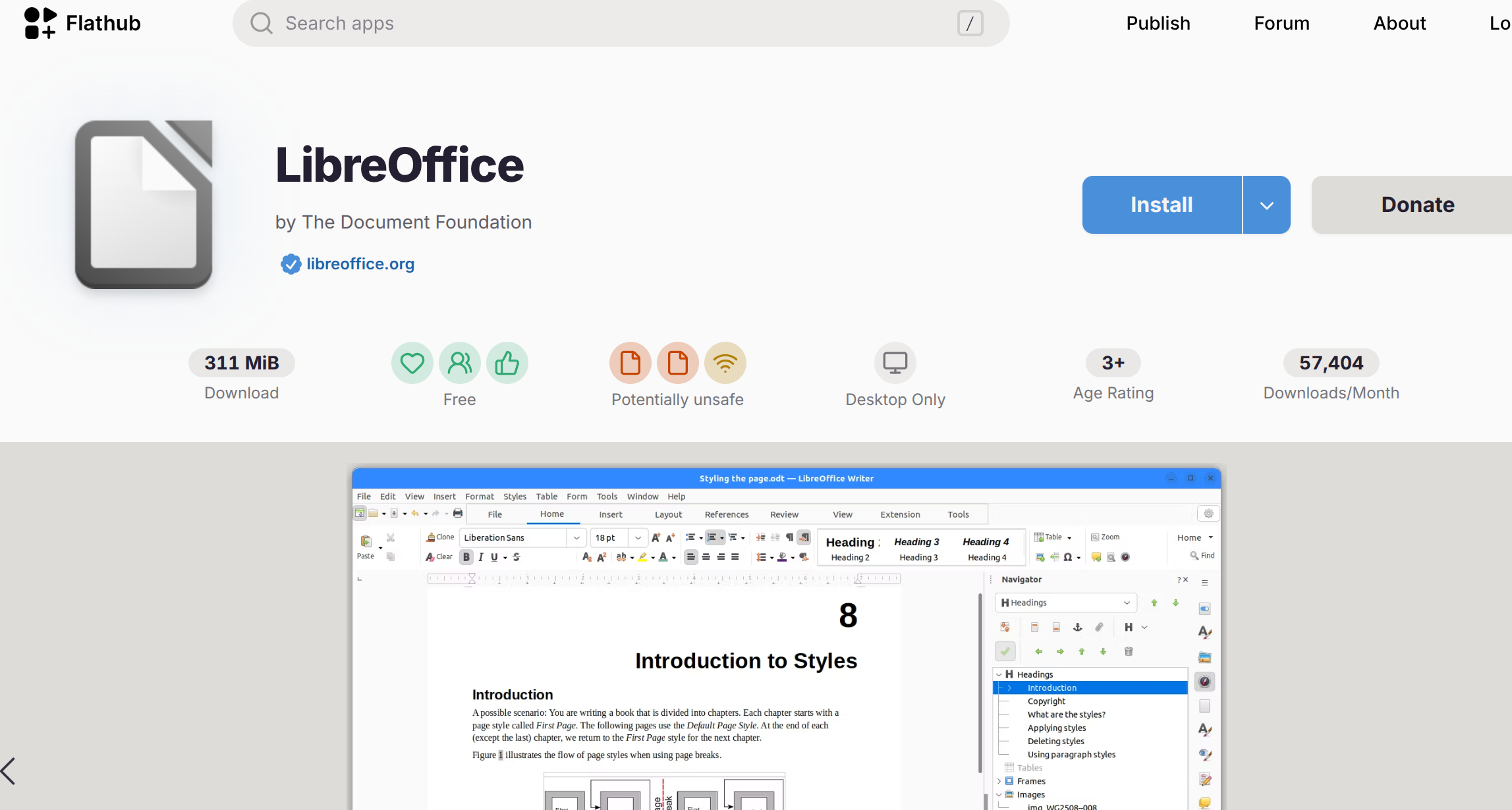Click the gear icon beside ribbon tabs
This screenshot has height=810, width=1512.
(x=1208, y=514)
